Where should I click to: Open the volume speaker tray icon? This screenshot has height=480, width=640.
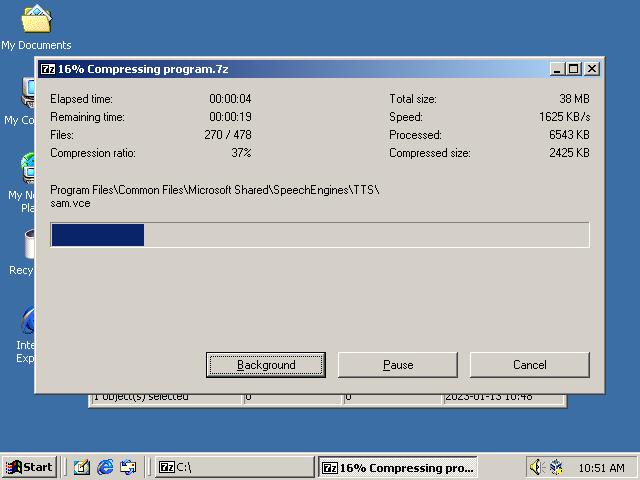pos(536,467)
